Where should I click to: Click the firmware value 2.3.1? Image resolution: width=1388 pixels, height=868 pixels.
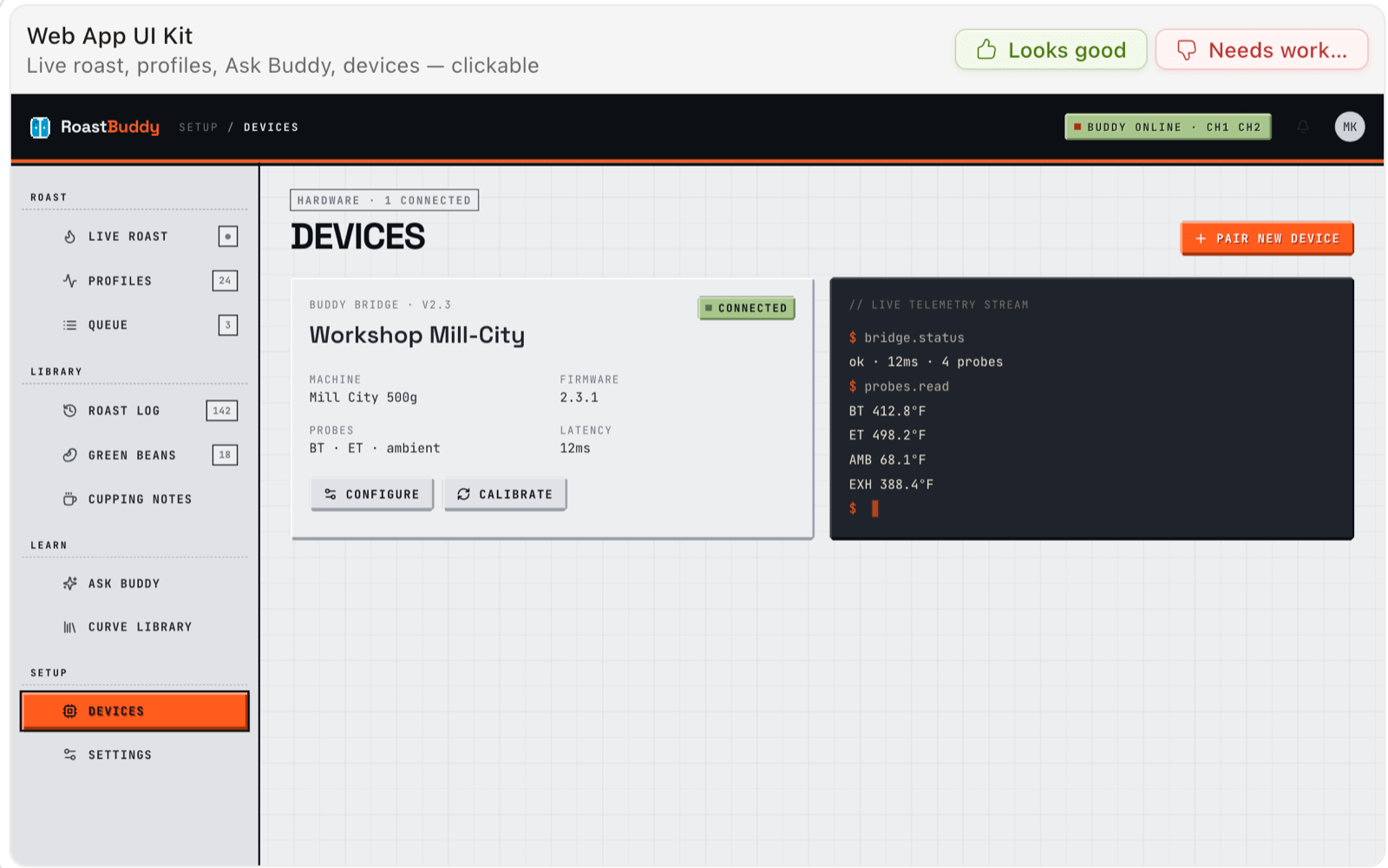pos(579,398)
